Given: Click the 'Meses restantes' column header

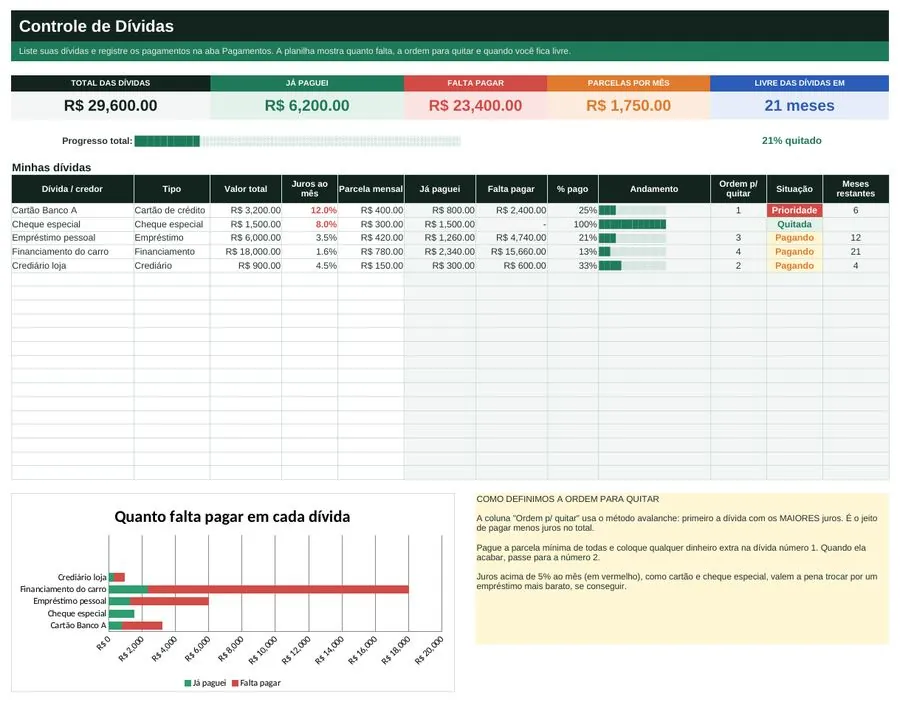Looking at the screenshot, I should coord(855,189).
